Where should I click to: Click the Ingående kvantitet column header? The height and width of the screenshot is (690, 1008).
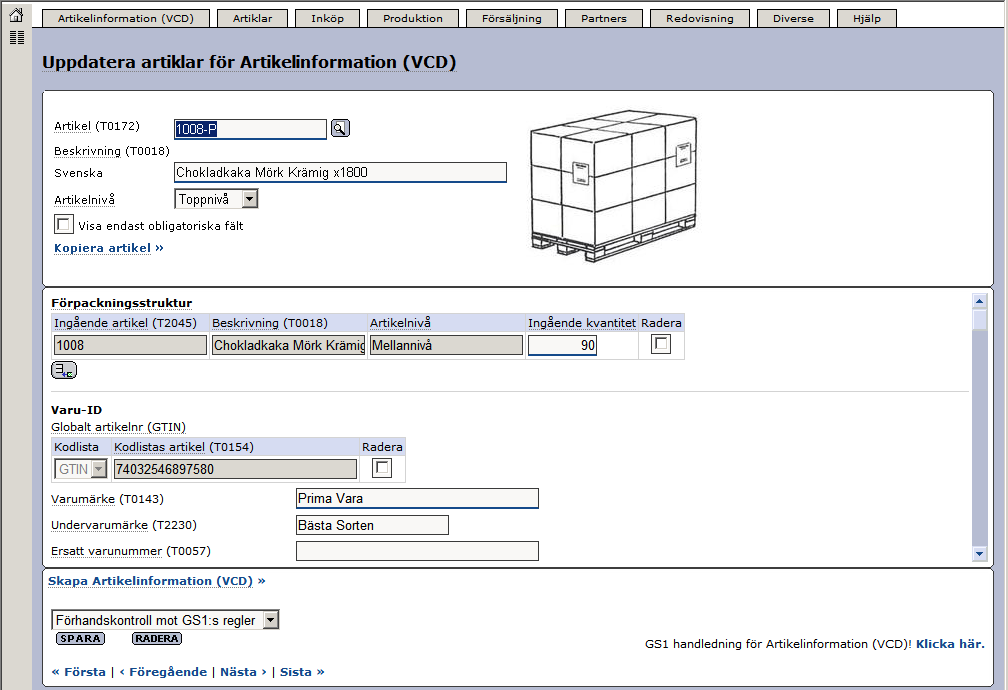pyautogui.click(x=582, y=323)
